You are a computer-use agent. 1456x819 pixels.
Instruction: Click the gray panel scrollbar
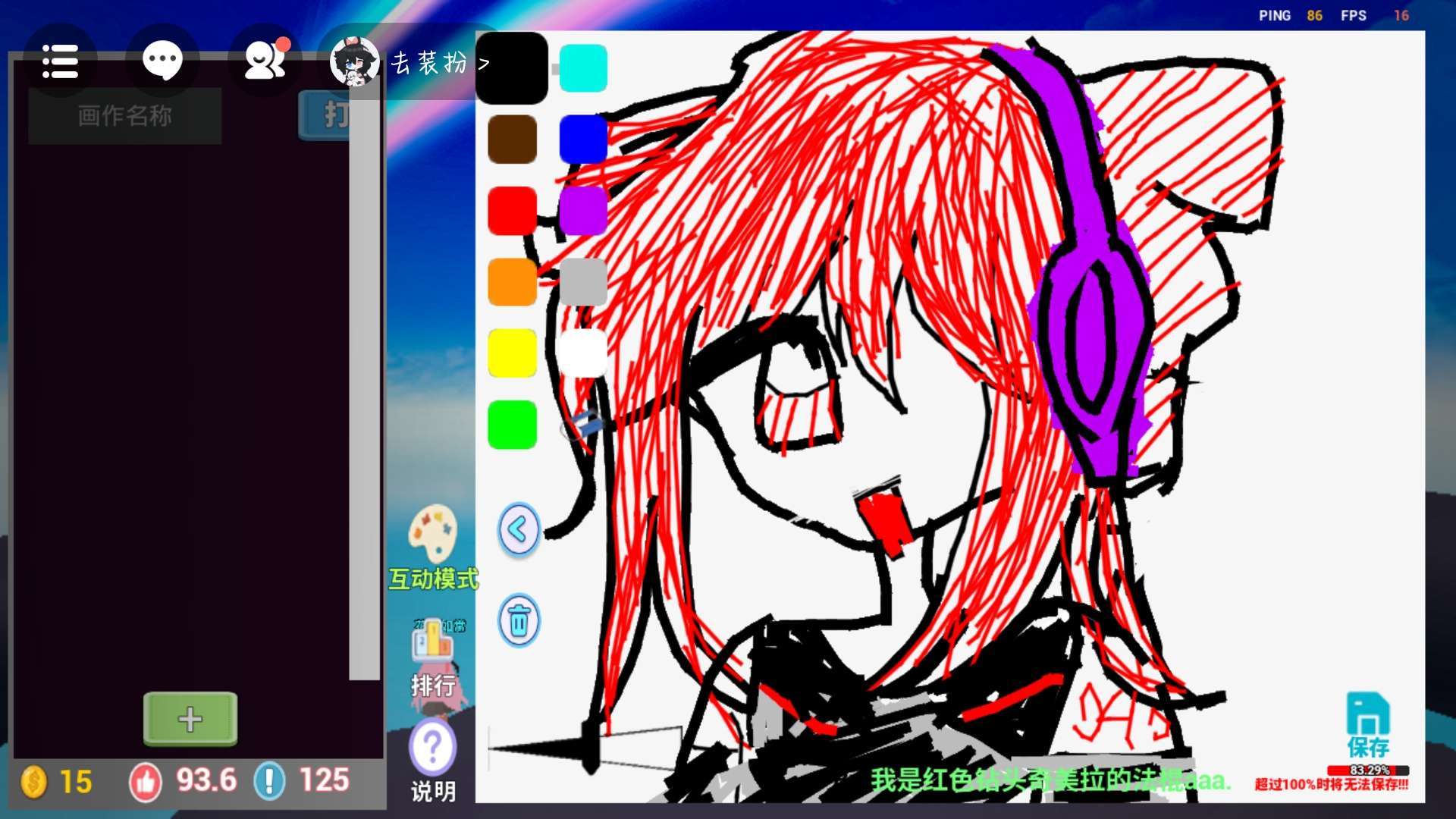[x=364, y=379]
